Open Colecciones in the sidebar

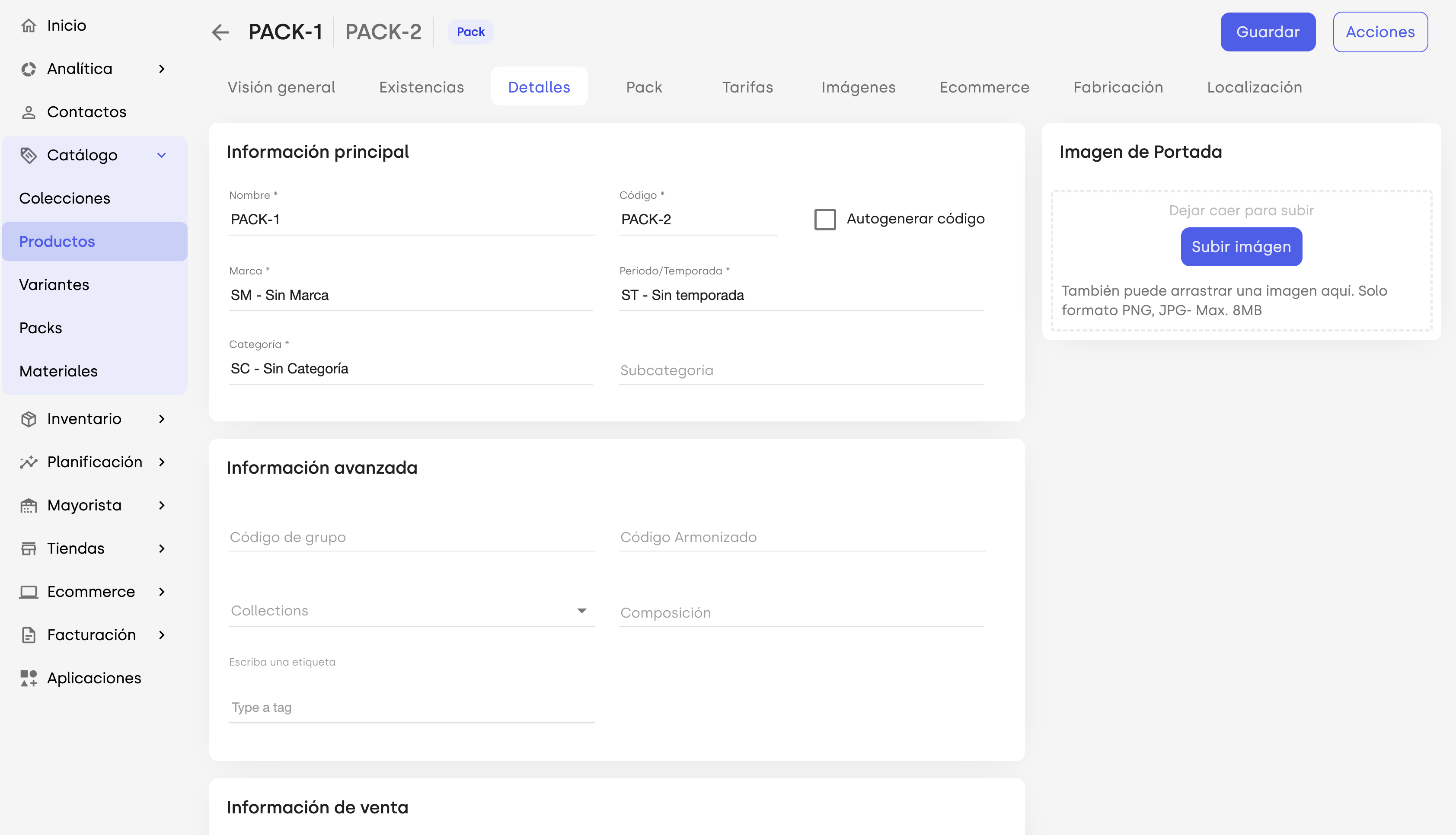[95, 198]
